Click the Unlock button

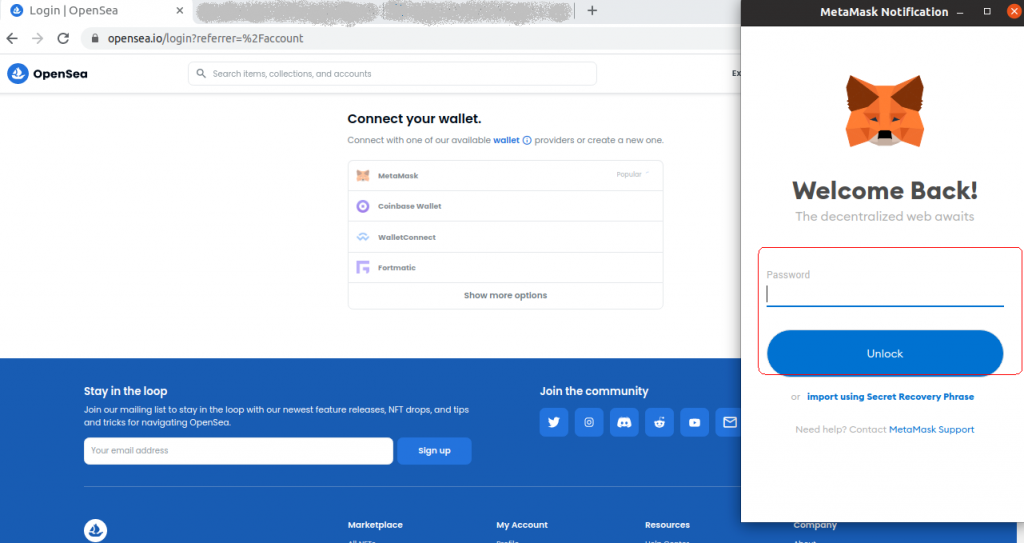[885, 354]
